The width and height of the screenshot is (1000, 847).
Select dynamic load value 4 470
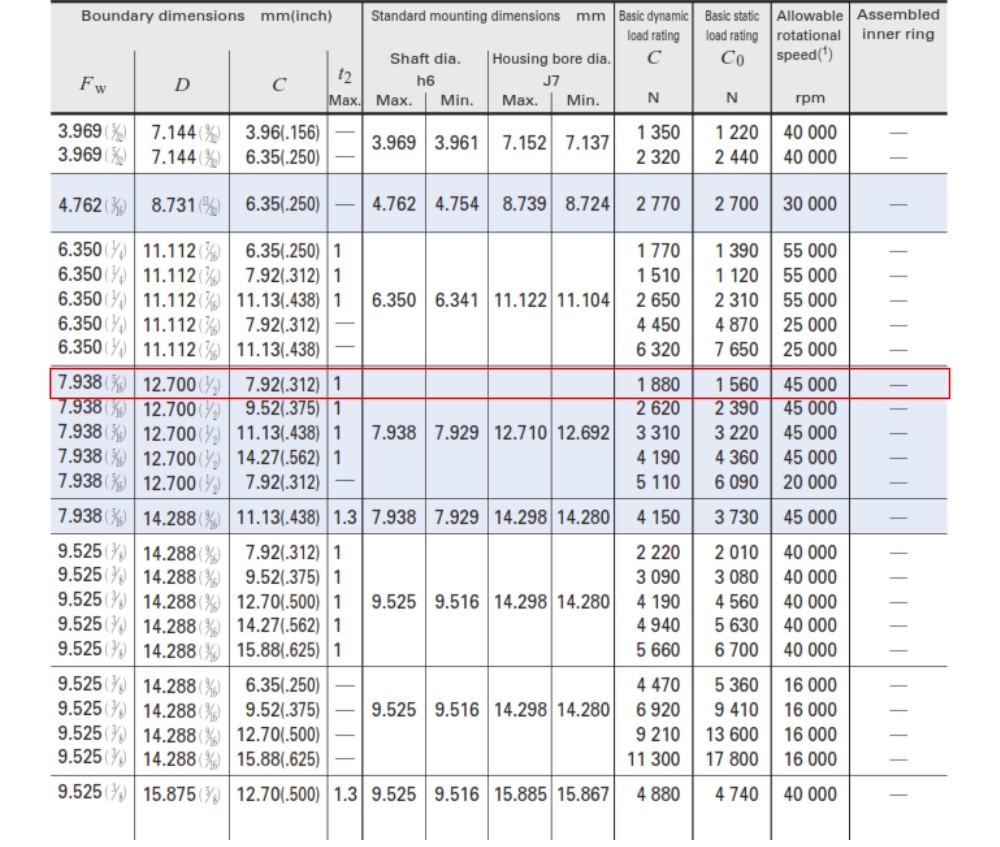658,686
